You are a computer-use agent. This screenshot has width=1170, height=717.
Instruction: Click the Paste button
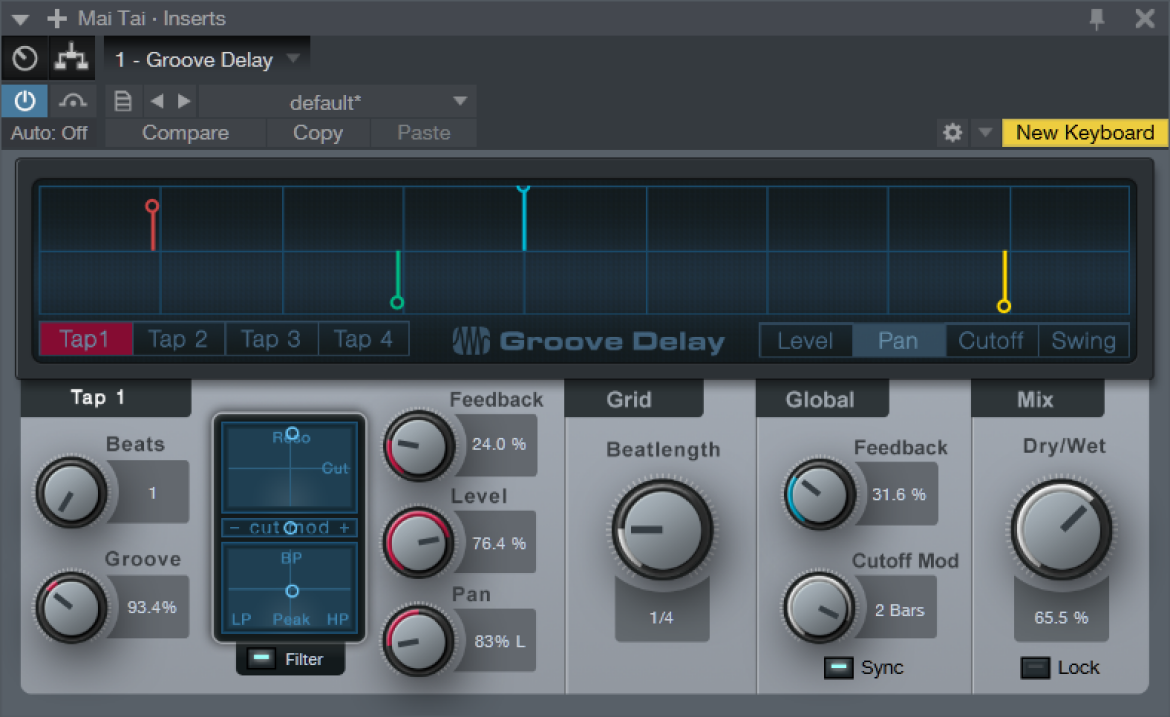click(x=424, y=133)
